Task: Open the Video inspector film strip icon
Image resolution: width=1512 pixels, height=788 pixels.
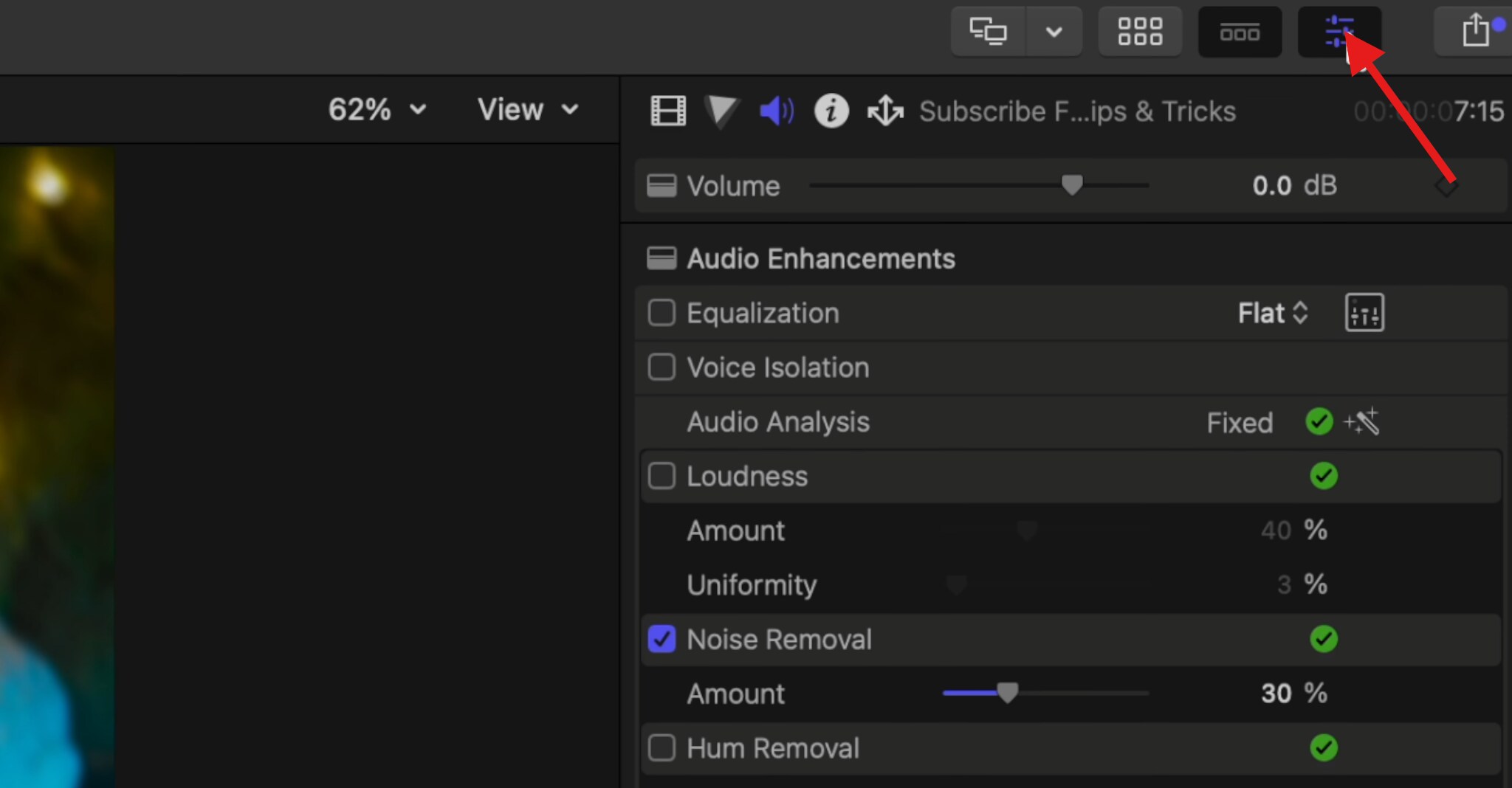Action: point(667,111)
